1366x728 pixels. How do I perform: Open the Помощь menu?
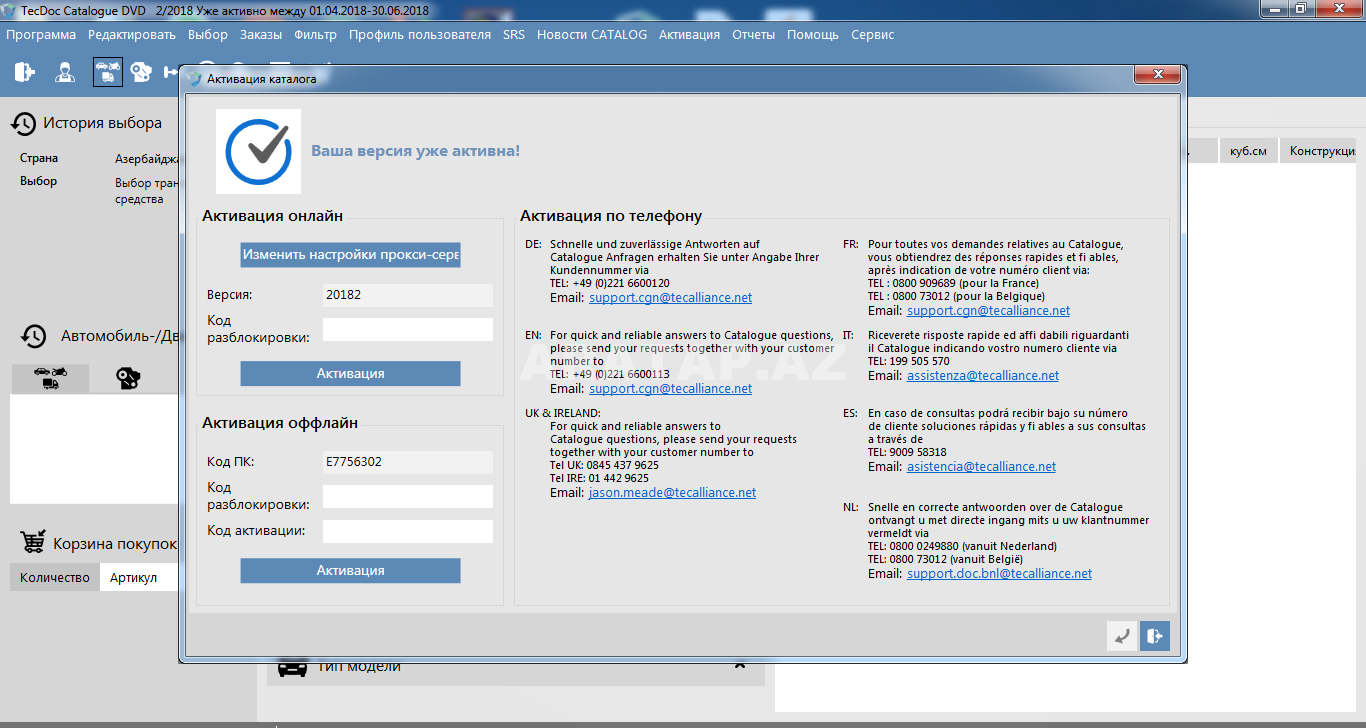tap(813, 34)
